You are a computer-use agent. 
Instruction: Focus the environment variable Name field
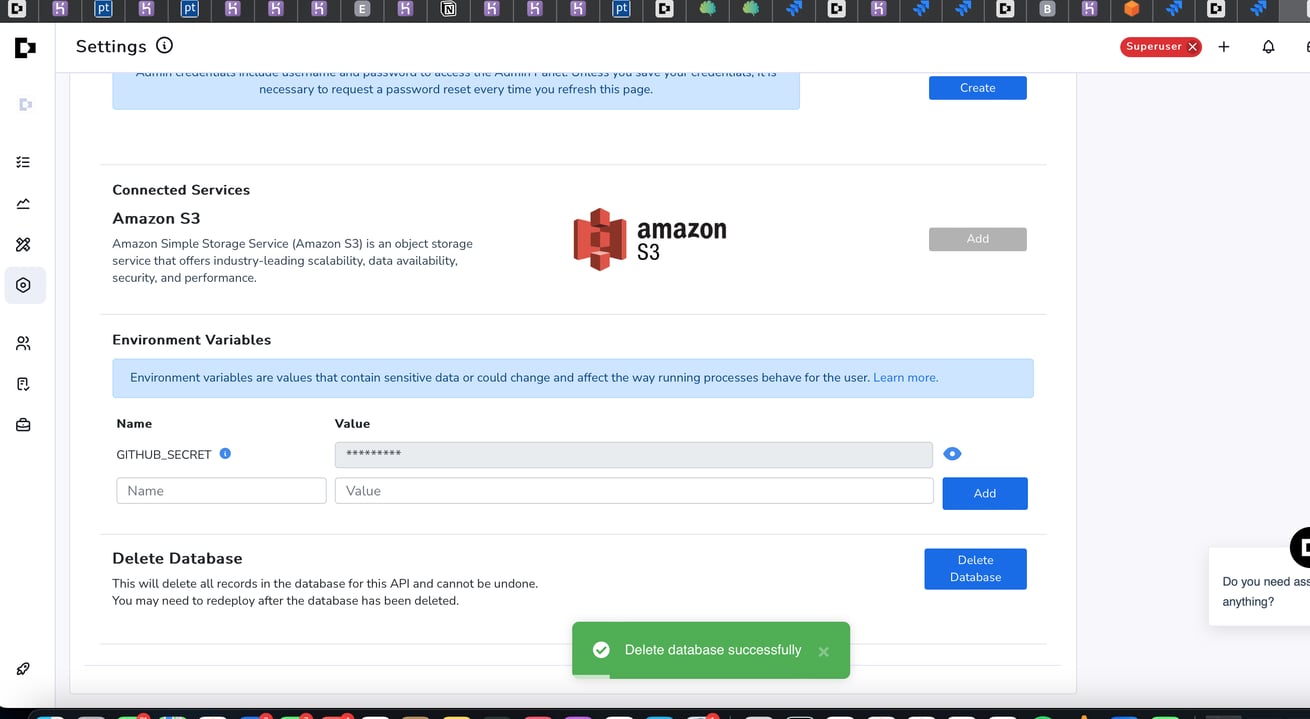(221, 491)
